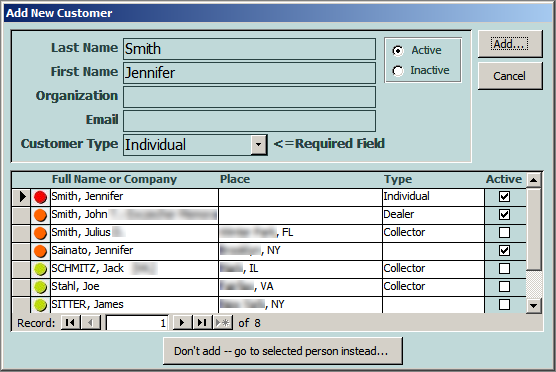Select the red dot beside Smith, Jennifer
Image resolution: width=556 pixels, height=372 pixels.
coord(40,197)
